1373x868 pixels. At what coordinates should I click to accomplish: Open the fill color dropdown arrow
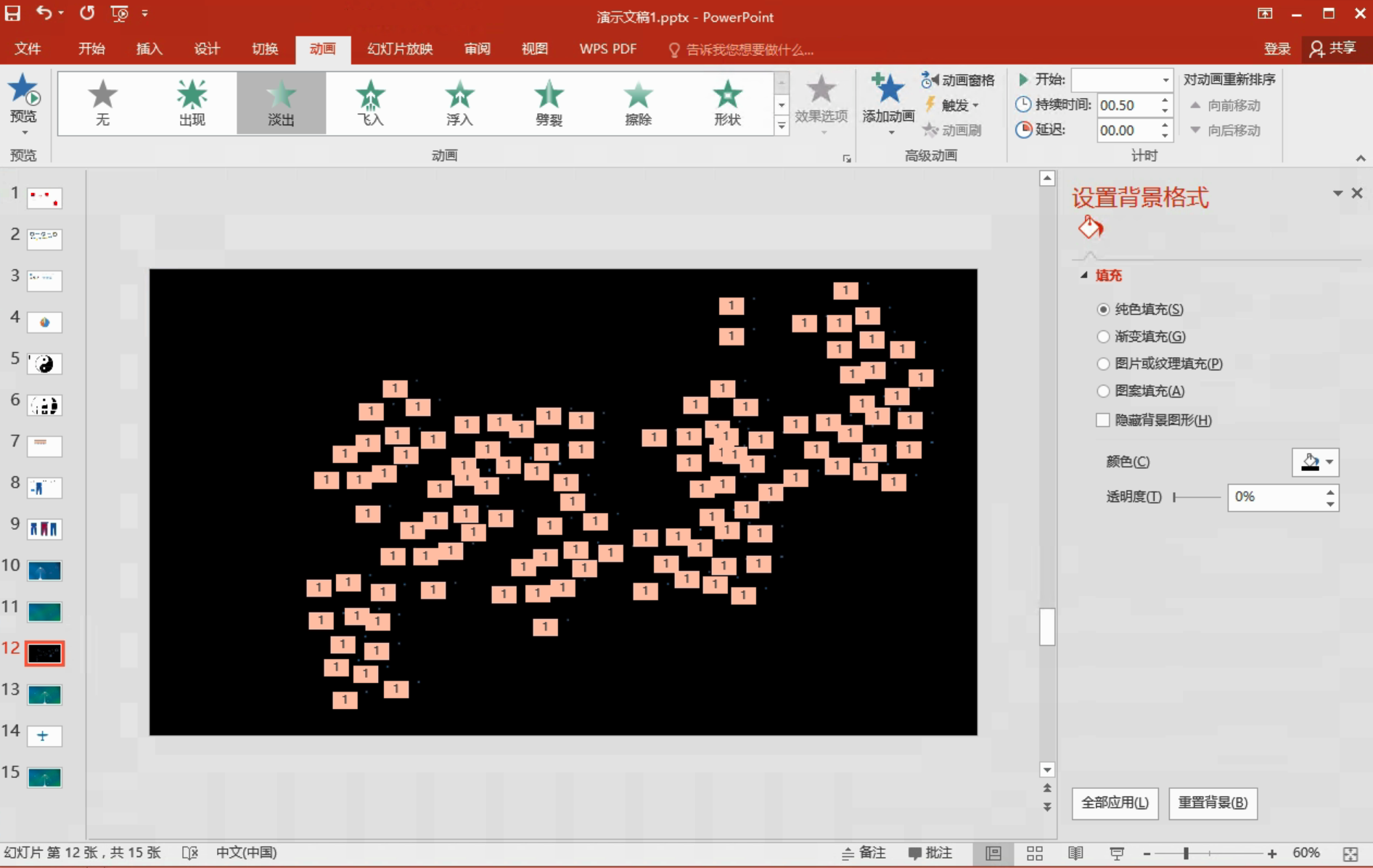1329,462
